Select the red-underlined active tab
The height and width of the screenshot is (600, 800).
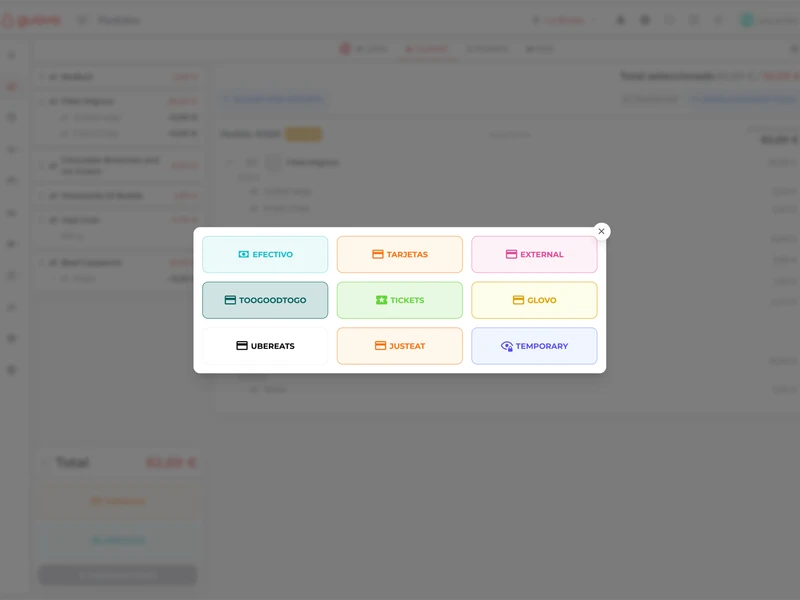click(426, 49)
